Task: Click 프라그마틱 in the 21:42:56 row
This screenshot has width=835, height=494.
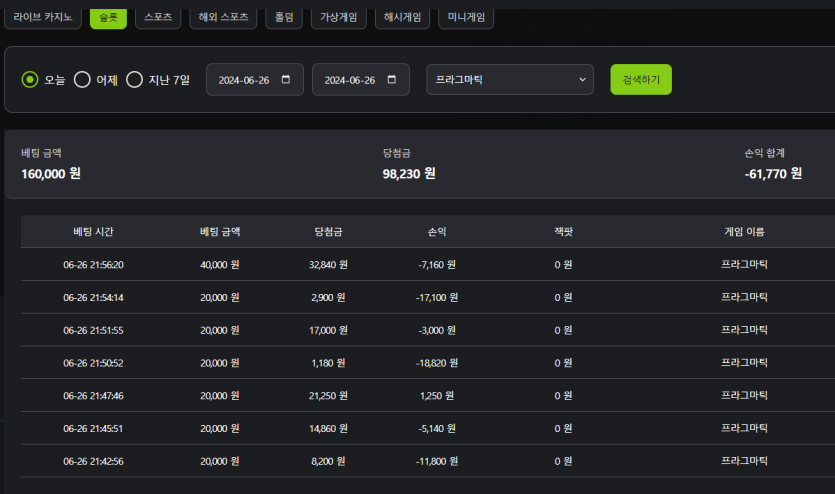Action: (x=744, y=461)
